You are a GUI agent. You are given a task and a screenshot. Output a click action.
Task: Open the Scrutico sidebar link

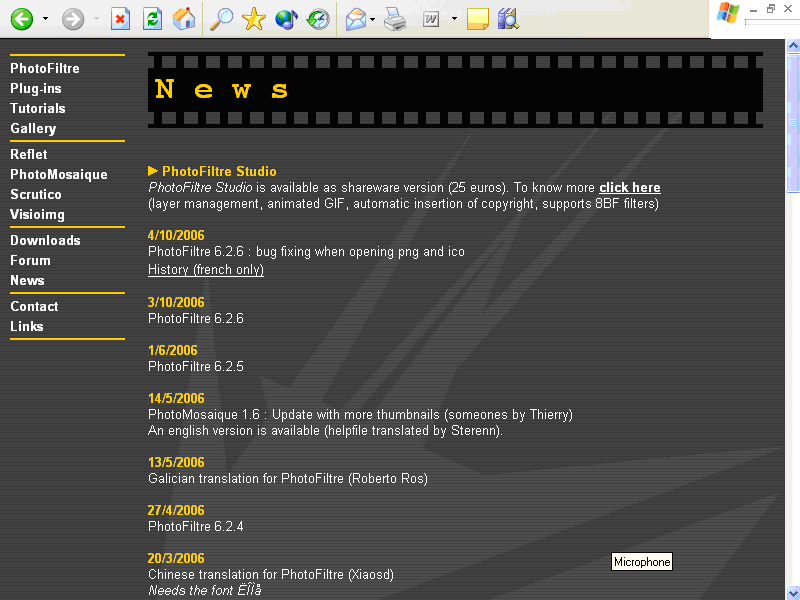pos(36,194)
